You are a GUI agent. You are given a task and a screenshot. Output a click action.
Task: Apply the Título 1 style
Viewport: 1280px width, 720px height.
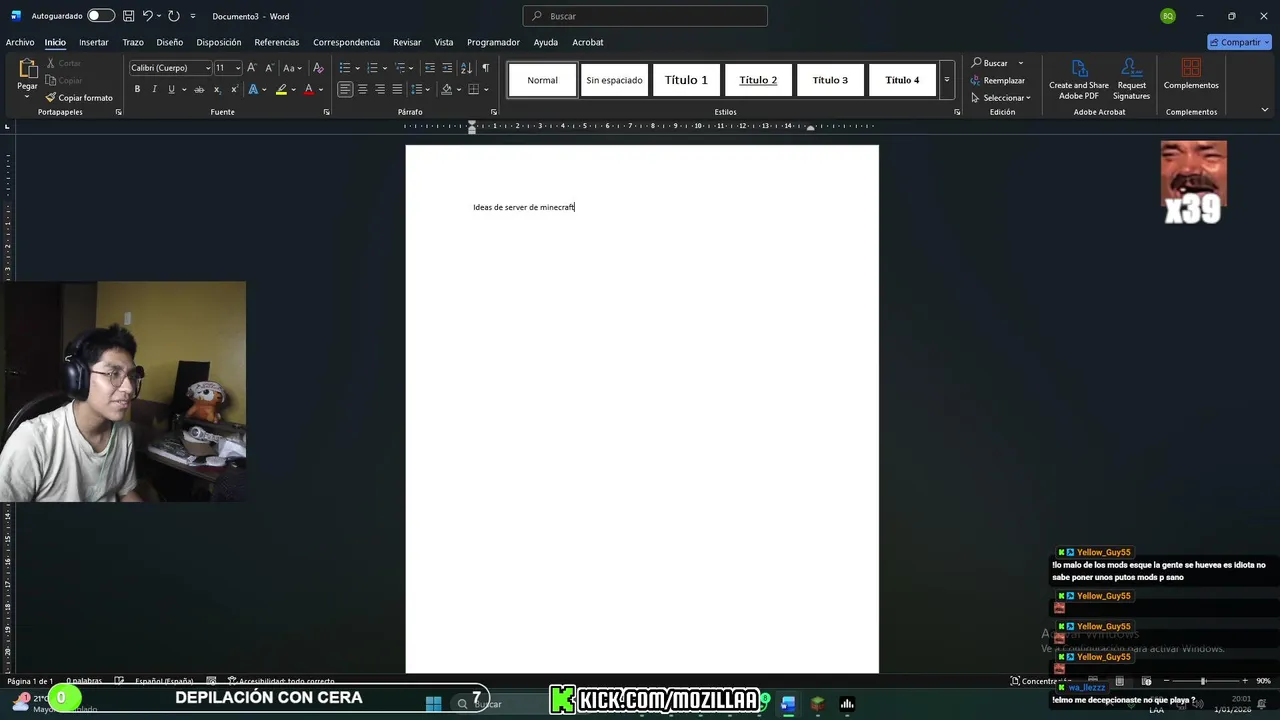point(686,80)
